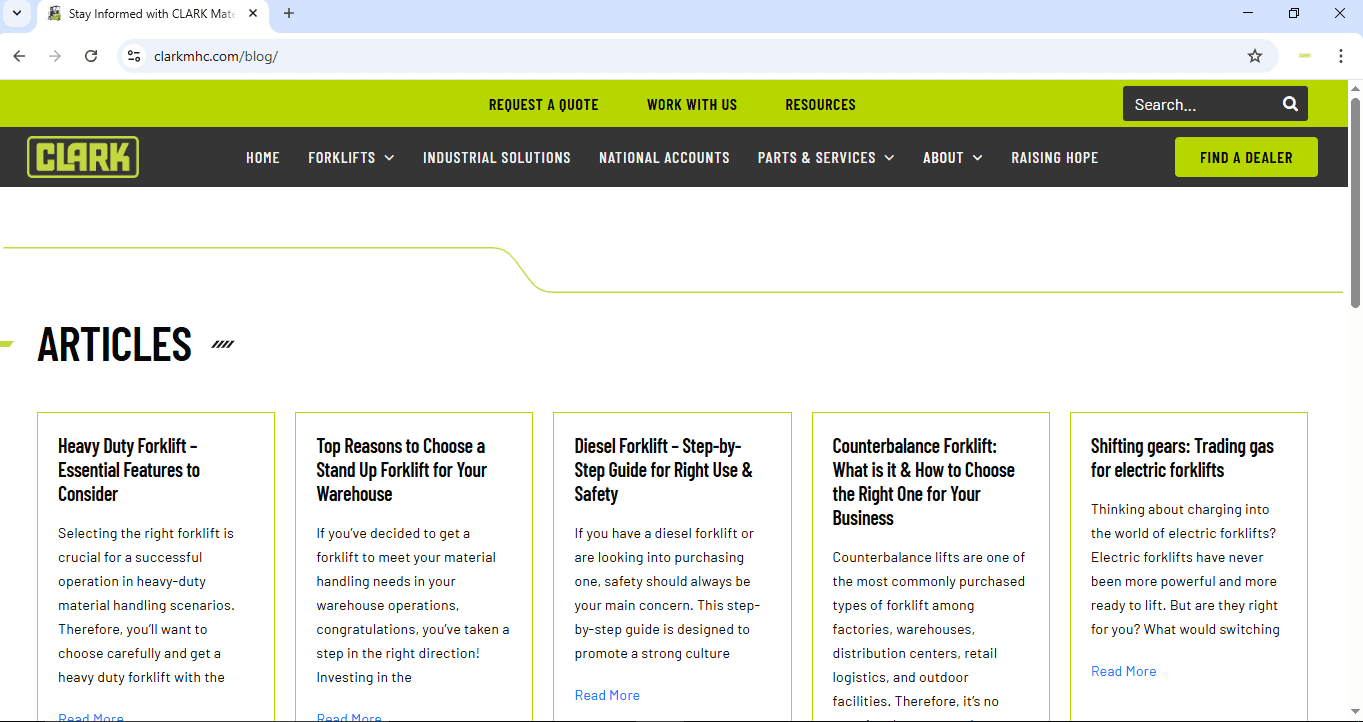Minimize the browser window
Image resolution: width=1363 pixels, height=722 pixels.
click(1249, 14)
